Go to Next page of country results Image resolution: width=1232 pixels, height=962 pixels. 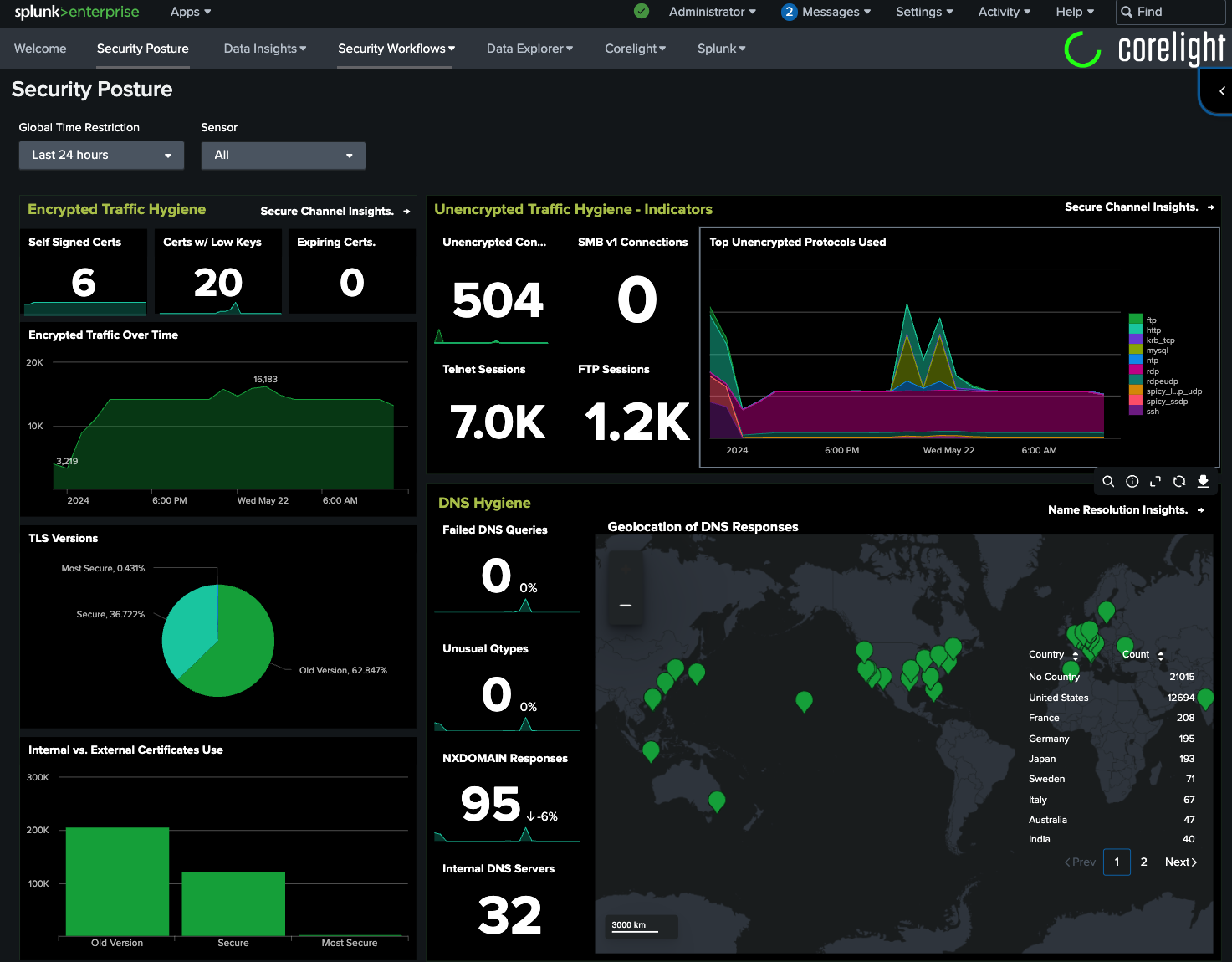1180,862
